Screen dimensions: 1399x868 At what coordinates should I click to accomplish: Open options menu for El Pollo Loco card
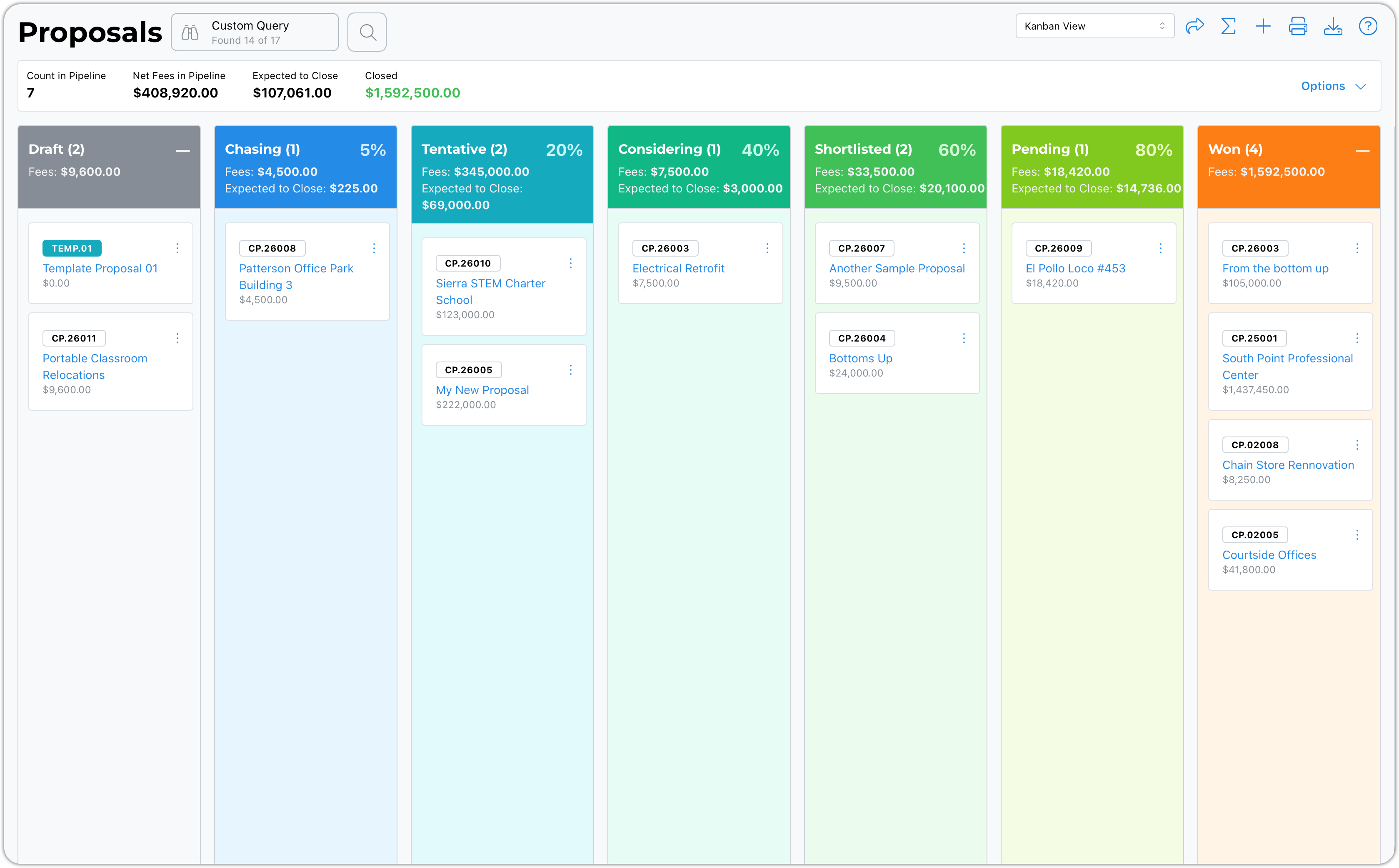(1160, 248)
